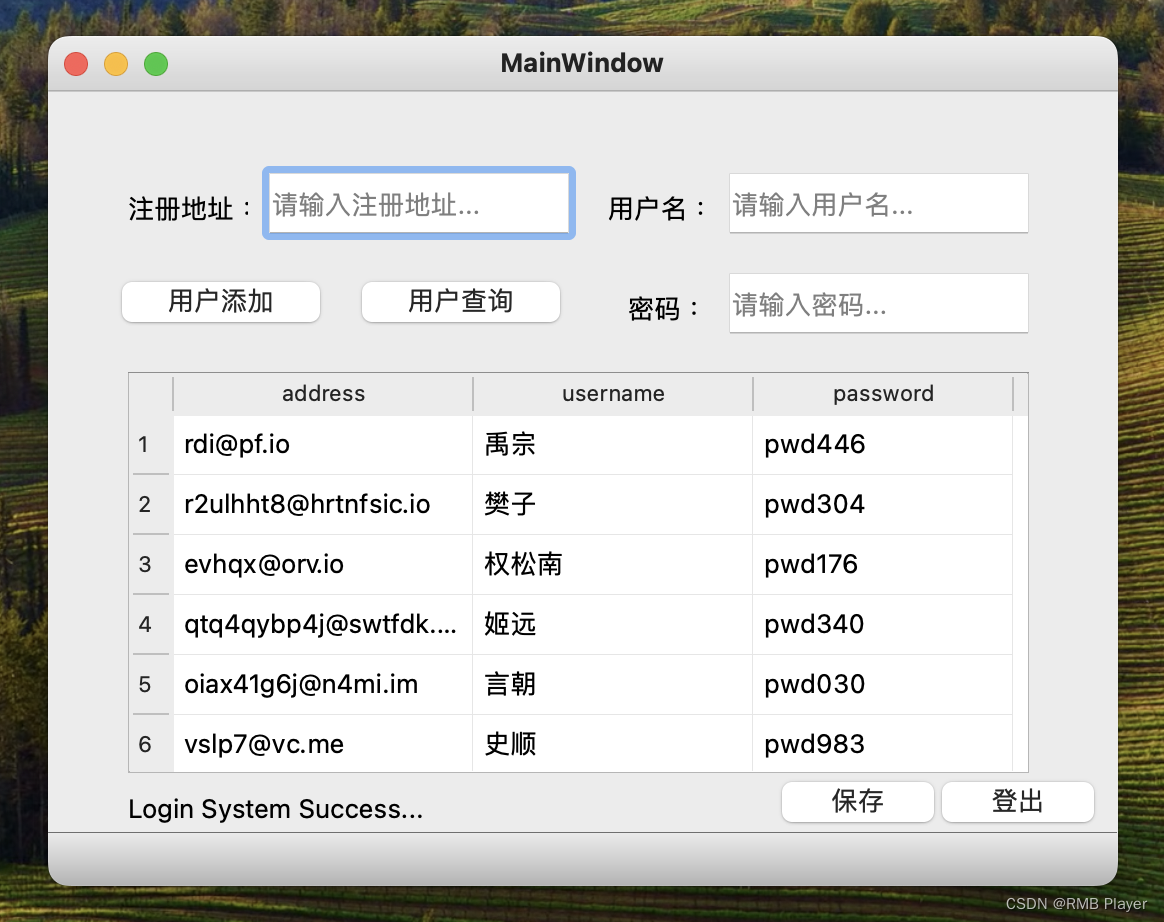Select the address column header
Viewport: 1164px width, 922px height.
click(x=322, y=393)
